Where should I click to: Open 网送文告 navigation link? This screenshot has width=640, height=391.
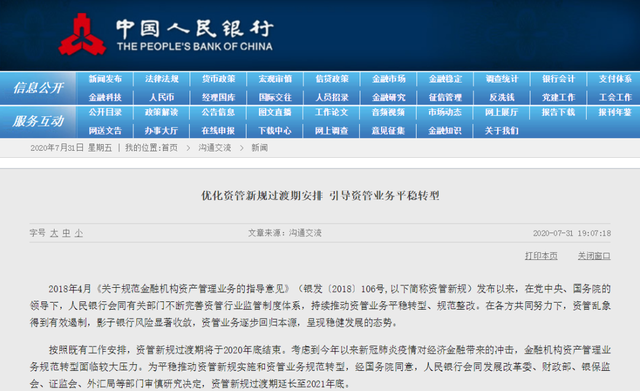(x=105, y=131)
